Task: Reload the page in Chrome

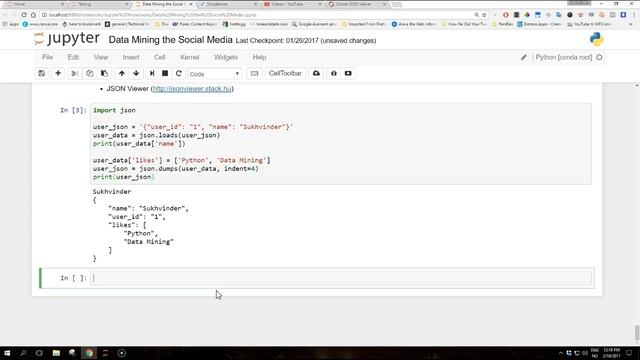Action: pyautogui.click(x=24, y=15)
